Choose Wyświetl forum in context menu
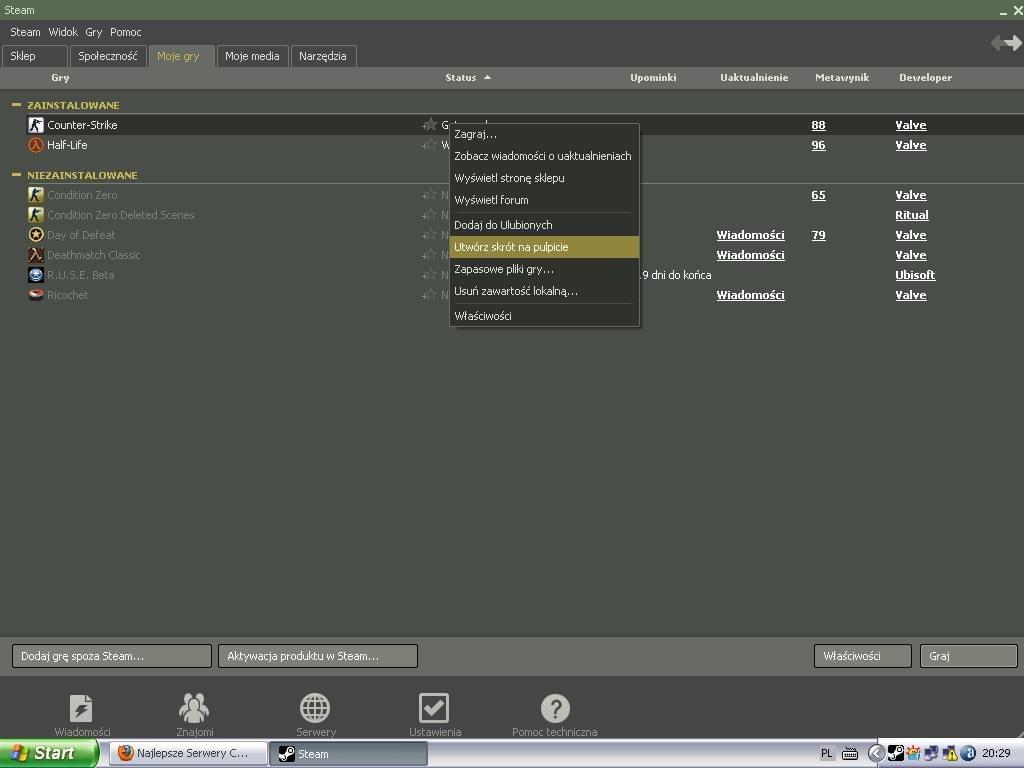The width and height of the screenshot is (1024, 768). (x=545, y=200)
